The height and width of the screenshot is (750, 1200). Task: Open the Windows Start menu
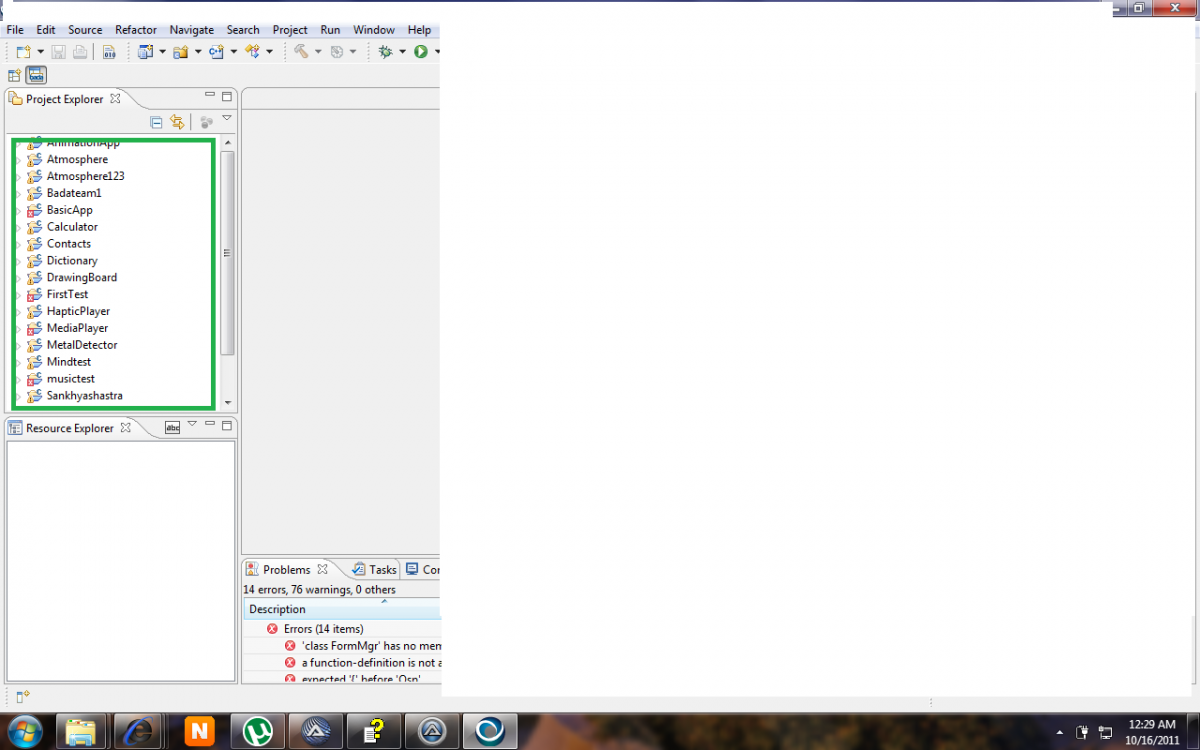coord(24,731)
